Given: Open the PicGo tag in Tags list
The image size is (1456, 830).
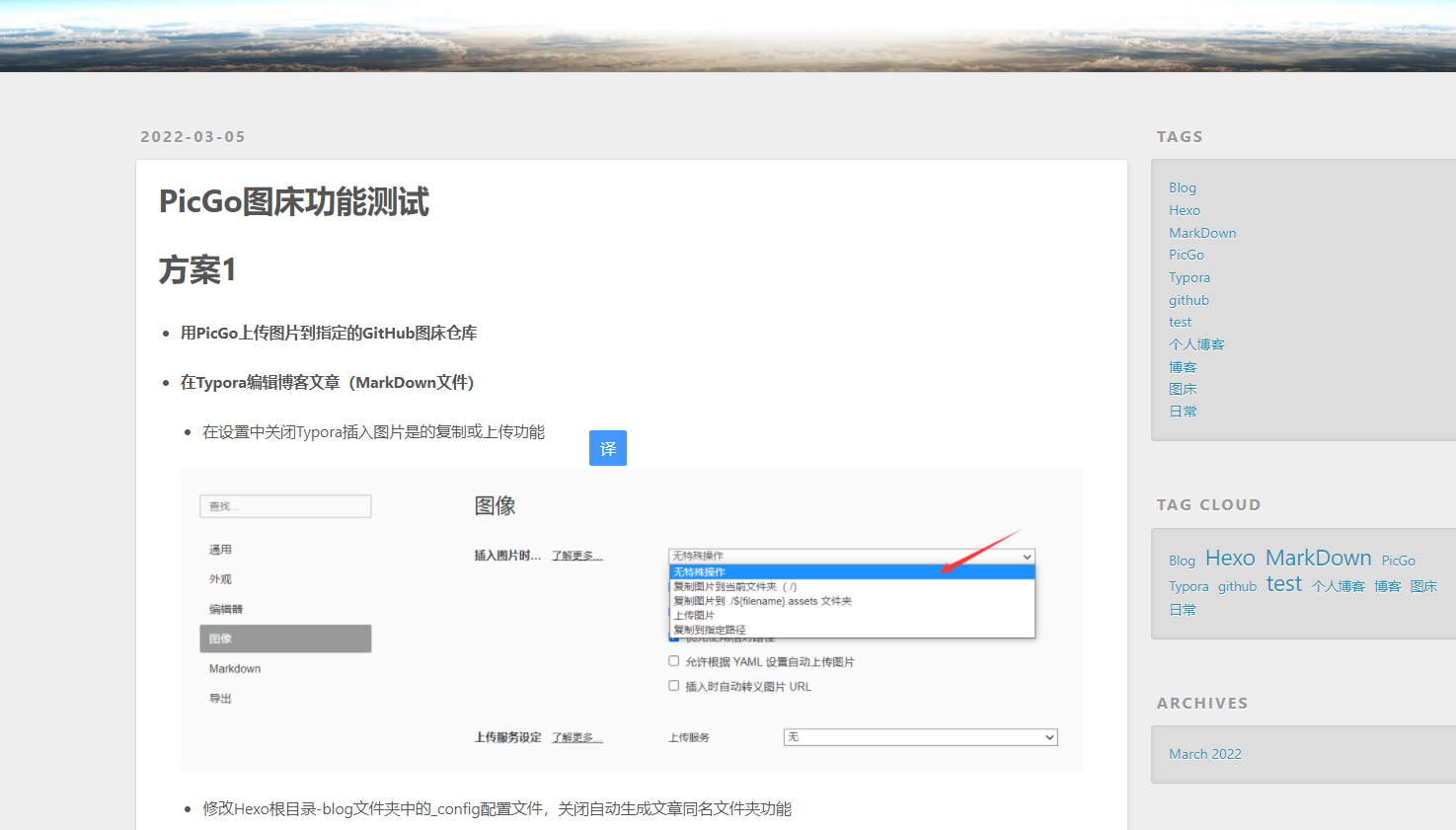Looking at the screenshot, I should (x=1187, y=255).
